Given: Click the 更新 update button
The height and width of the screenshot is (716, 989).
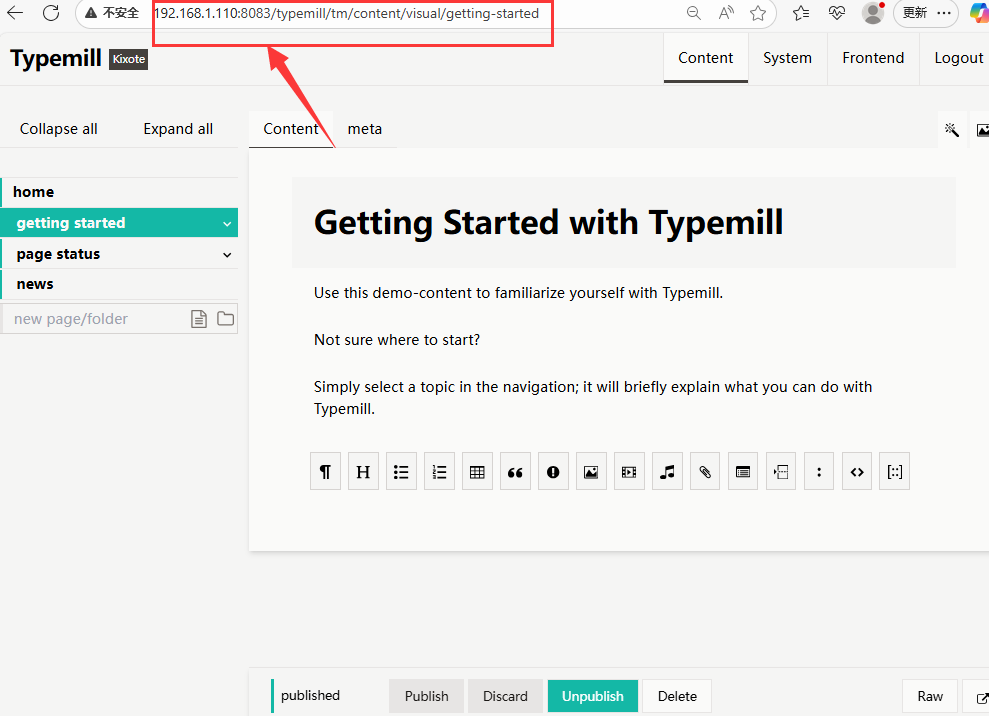Looking at the screenshot, I should coord(915,13).
